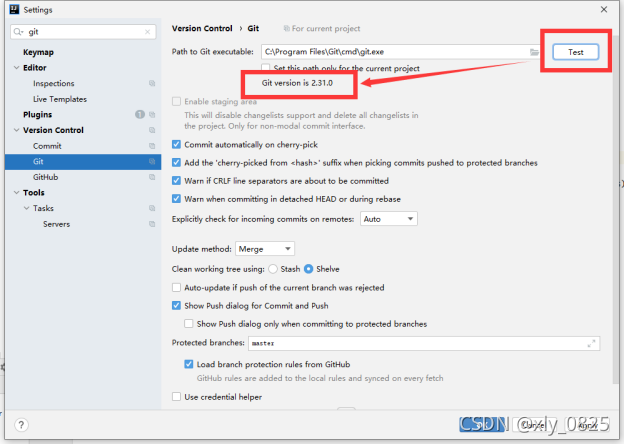Collapse the Editor tree node
The height and width of the screenshot is (445, 624).
coord(16,68)
